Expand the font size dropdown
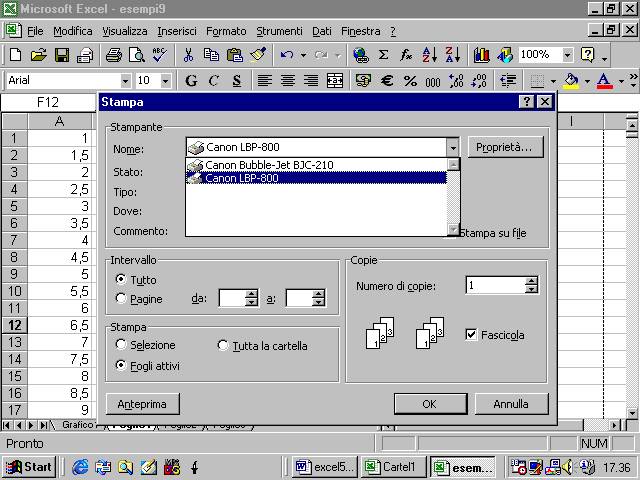Viewport: 640px width, 480px height. 165,81
